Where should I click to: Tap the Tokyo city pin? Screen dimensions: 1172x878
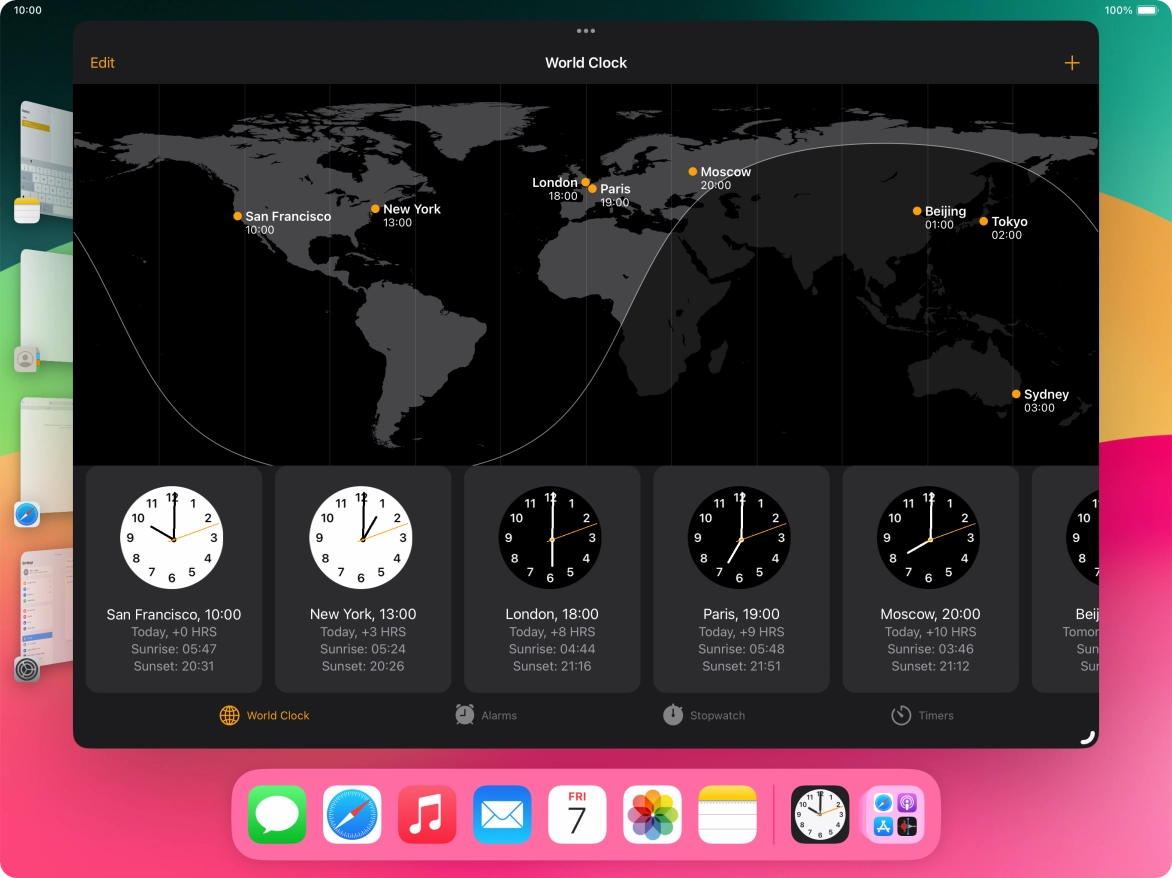[x=984, y=221]
